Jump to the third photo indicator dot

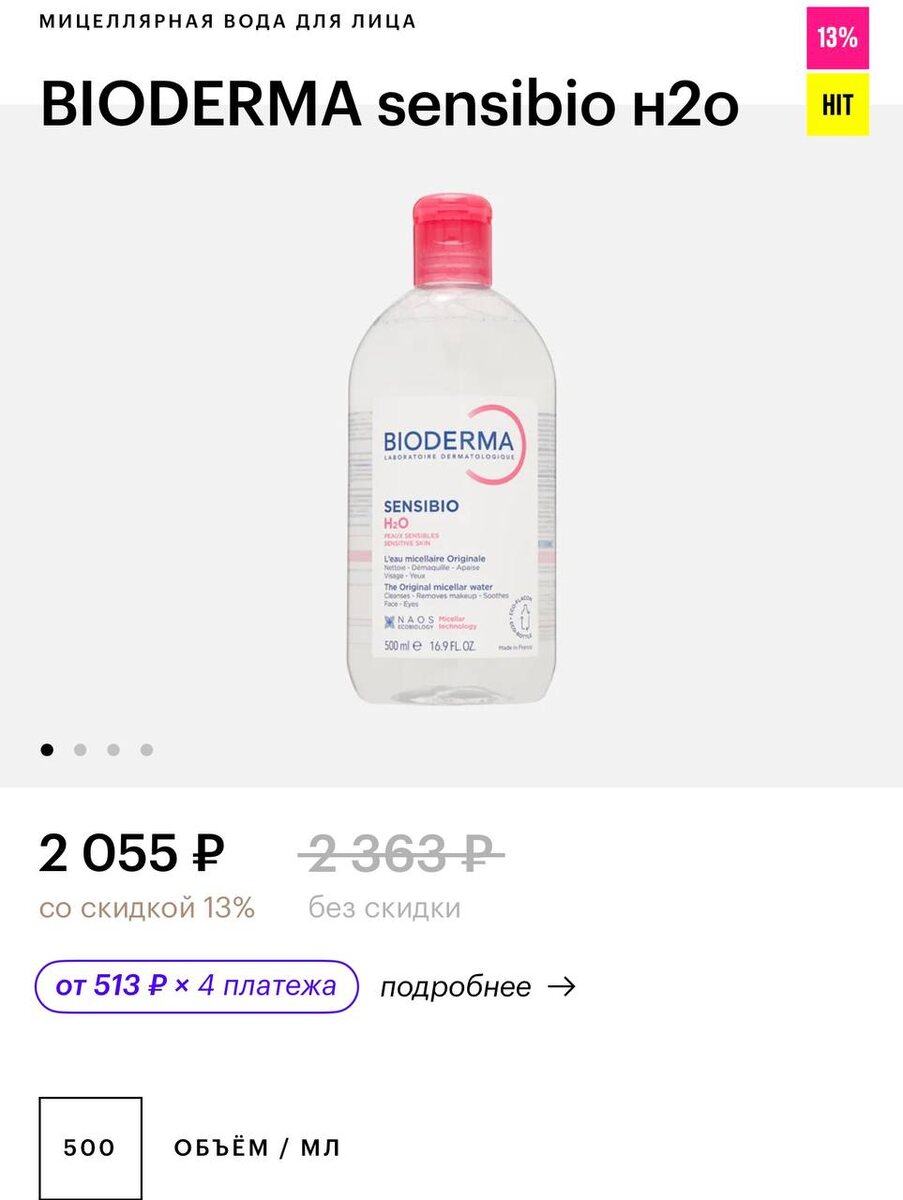click(113, 750)
